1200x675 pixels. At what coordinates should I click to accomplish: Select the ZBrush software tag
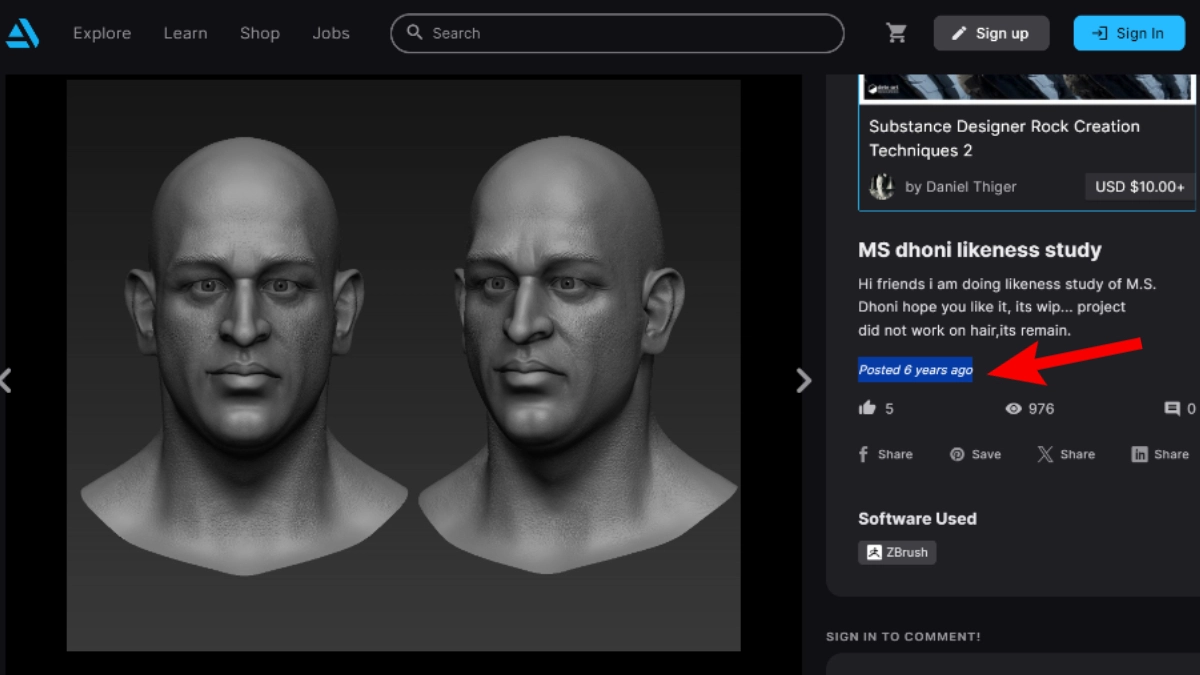pyautogui.click(x=897, y=552)
